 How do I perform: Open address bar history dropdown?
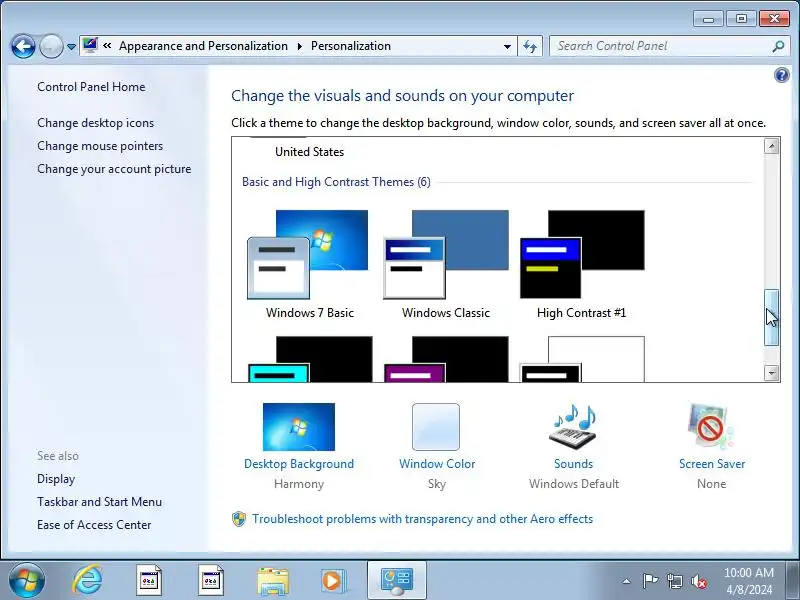(507, 46)
